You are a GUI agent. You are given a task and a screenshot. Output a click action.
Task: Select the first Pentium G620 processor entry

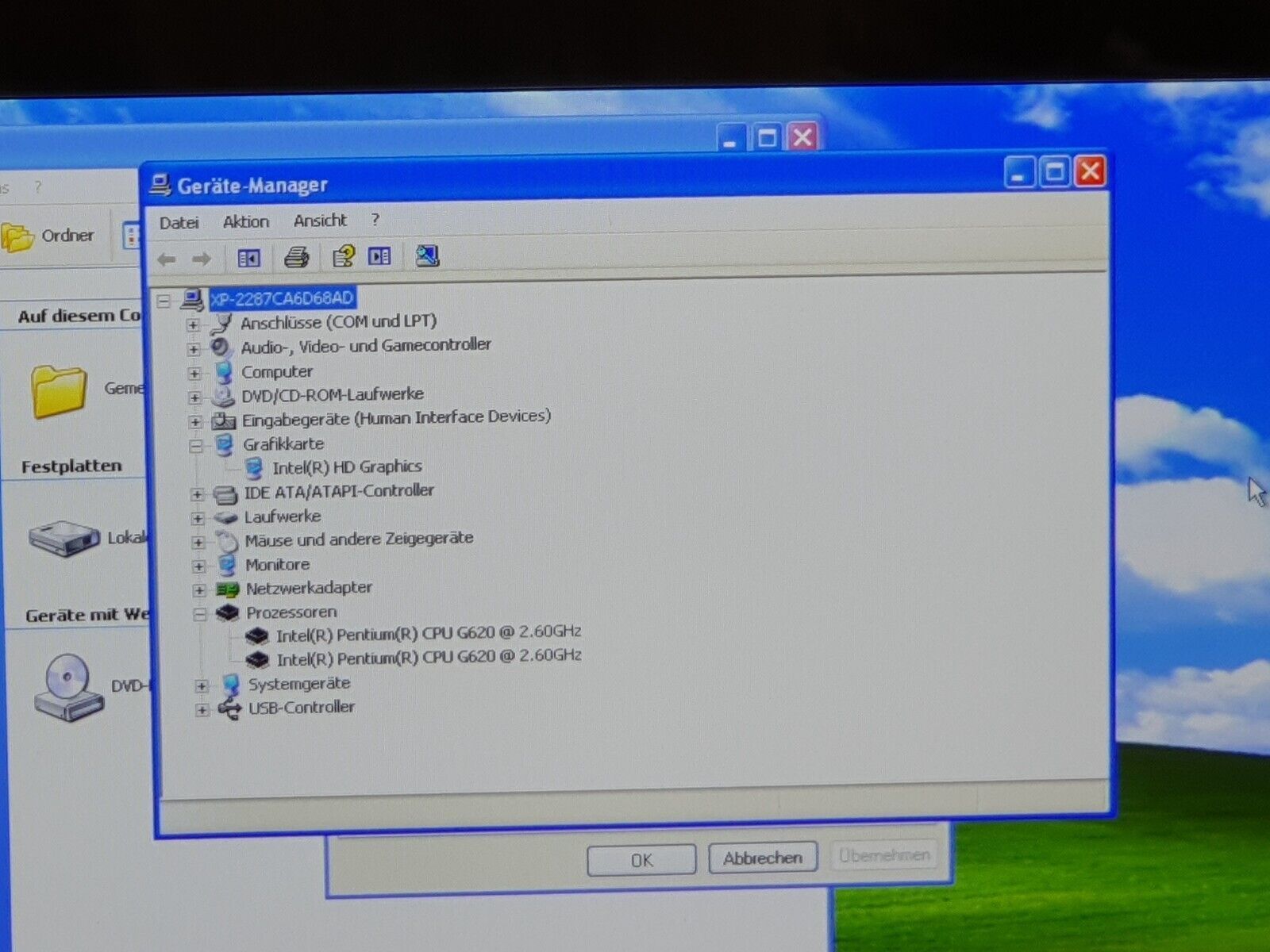pos(428,633)
